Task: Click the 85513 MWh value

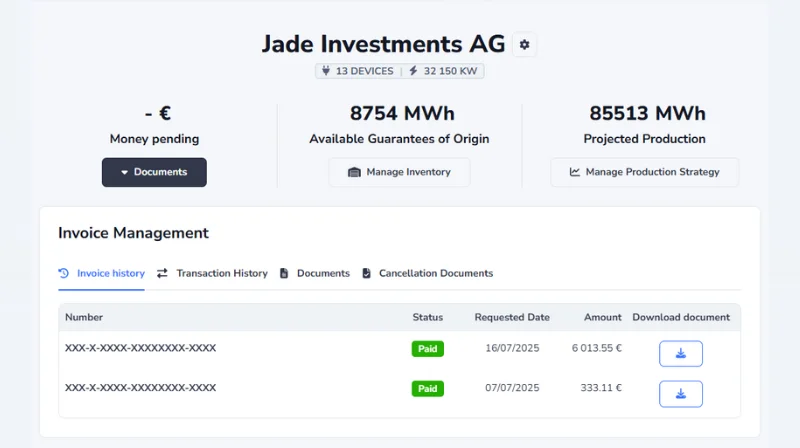Action: tap(647, 113)
